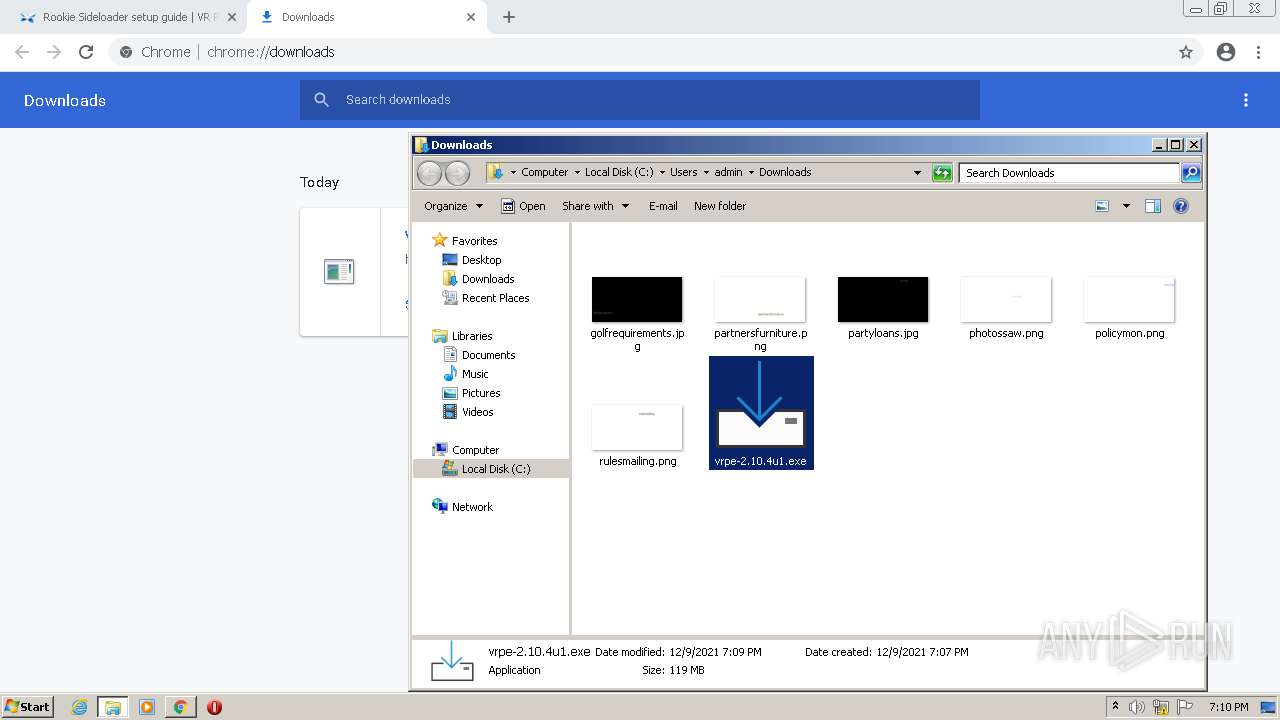1280x720 pixels.
Task: Select Computer in the address breadcrumb
Action: point(544,172)
